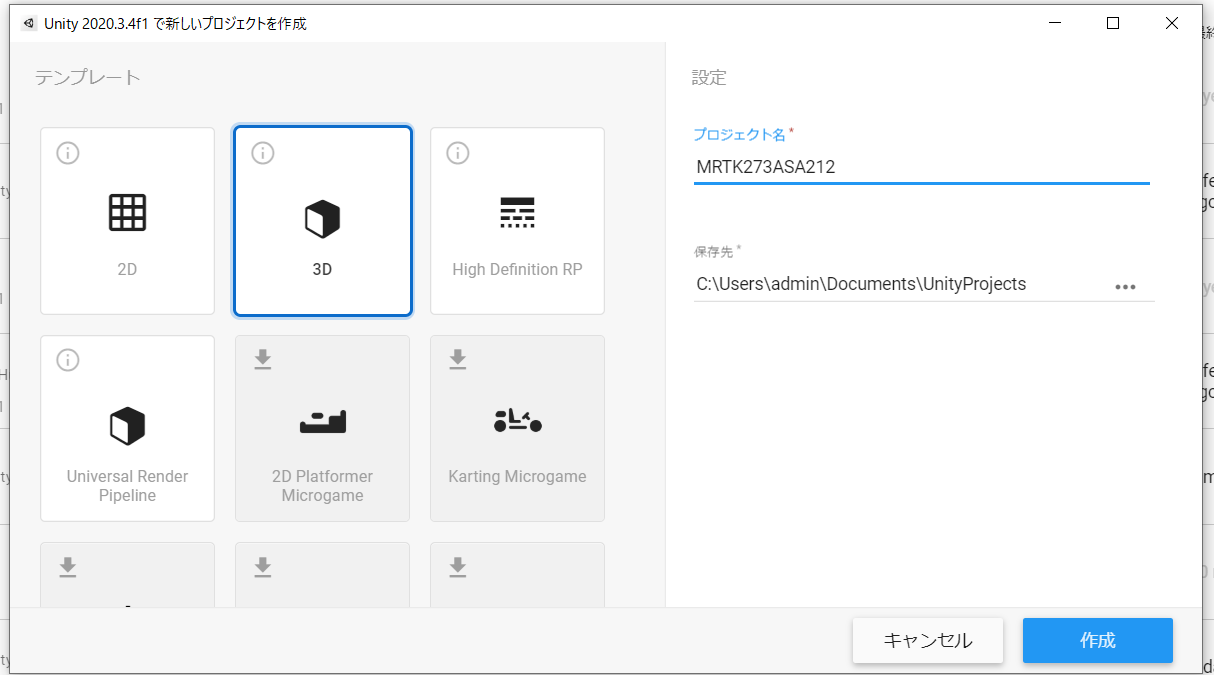The image size is (1214, 675).
Task: Edit the プロジェクト名 field
Action: [922, 167]
